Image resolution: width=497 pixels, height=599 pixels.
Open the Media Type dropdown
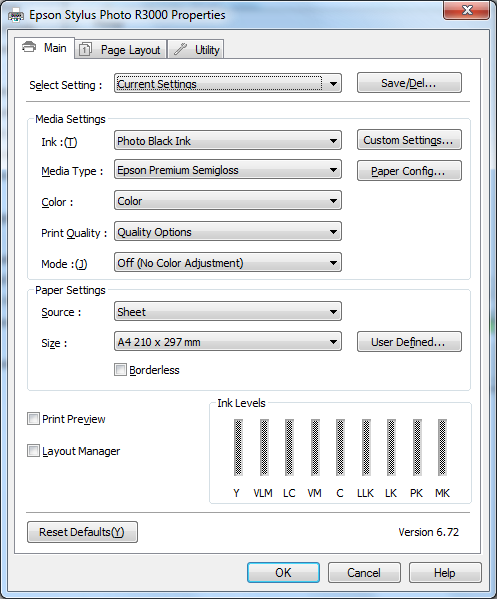pos(228,170)
